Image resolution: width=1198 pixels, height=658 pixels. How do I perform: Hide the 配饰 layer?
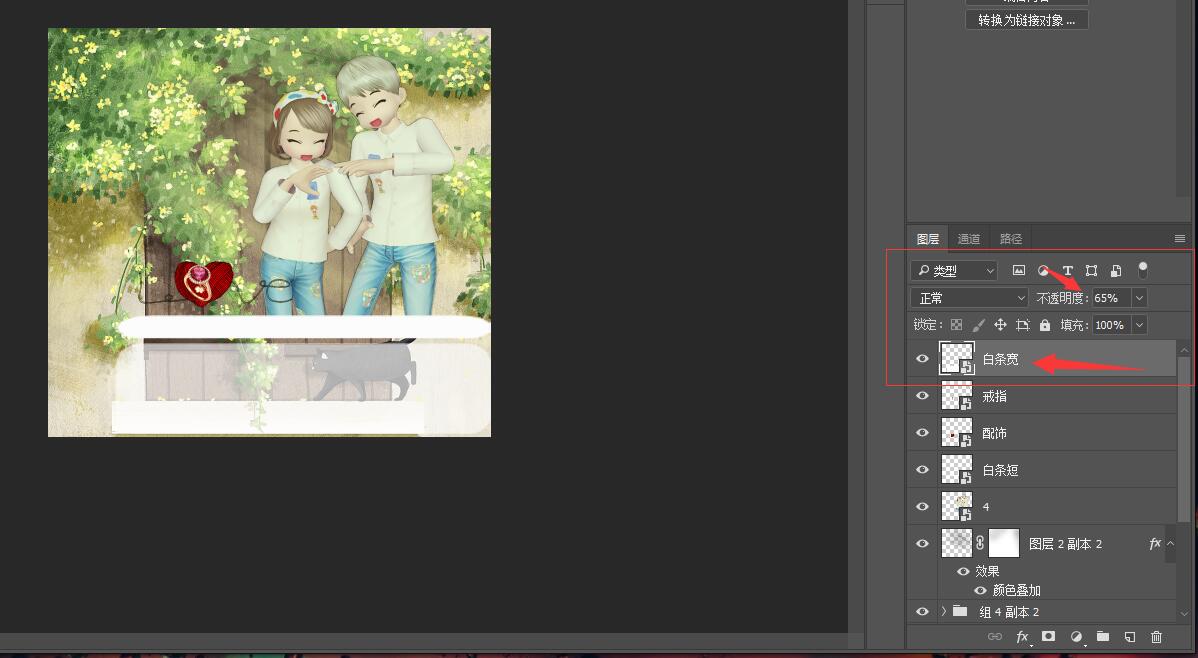click(x=922, y=433)
